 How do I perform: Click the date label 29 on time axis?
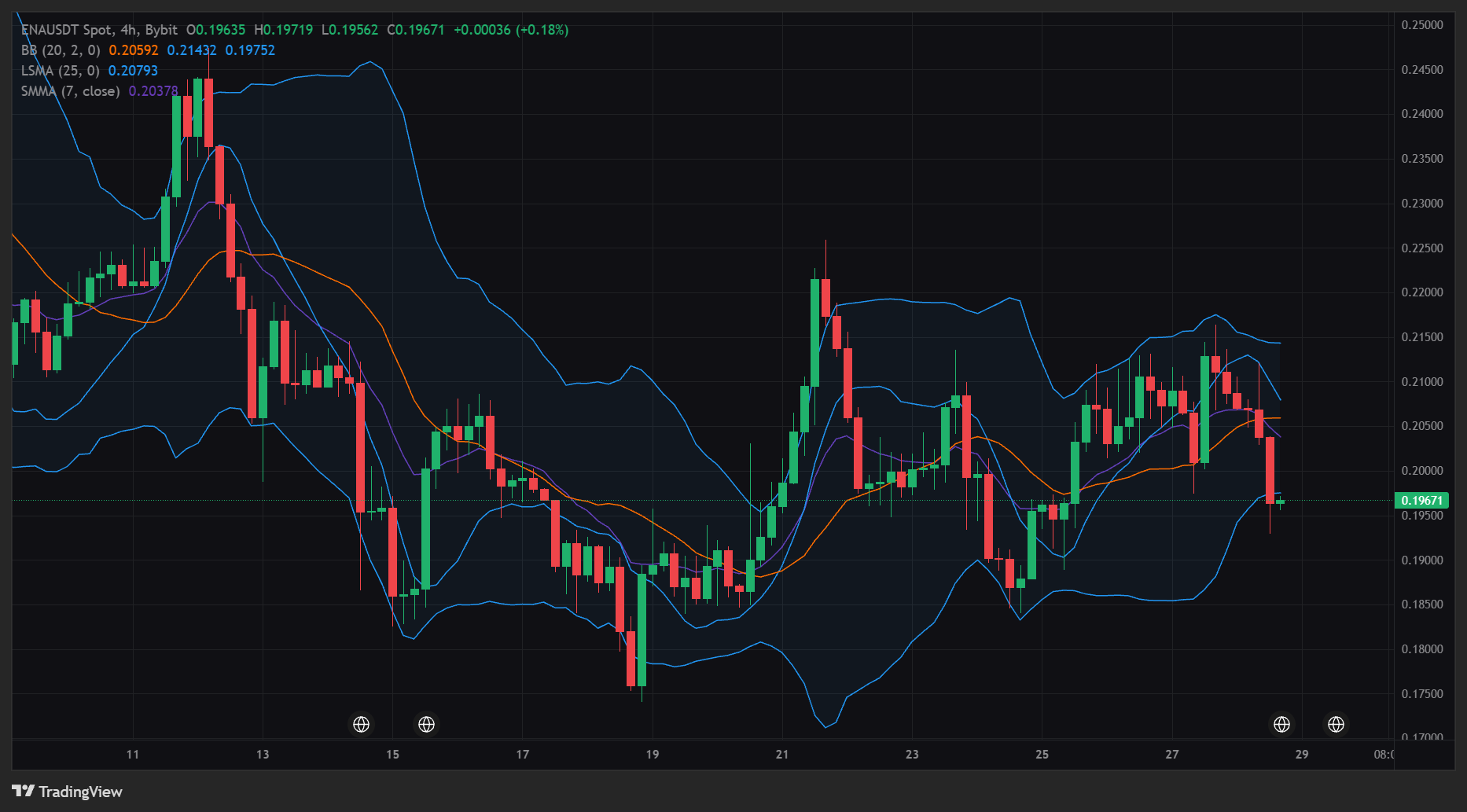1302,755
